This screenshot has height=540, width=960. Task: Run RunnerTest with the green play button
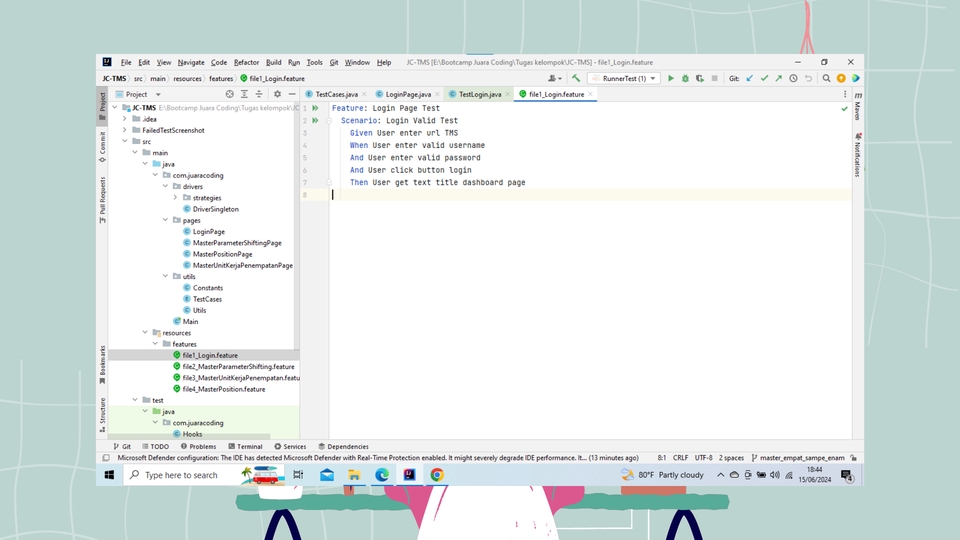[x=671, y=78]
